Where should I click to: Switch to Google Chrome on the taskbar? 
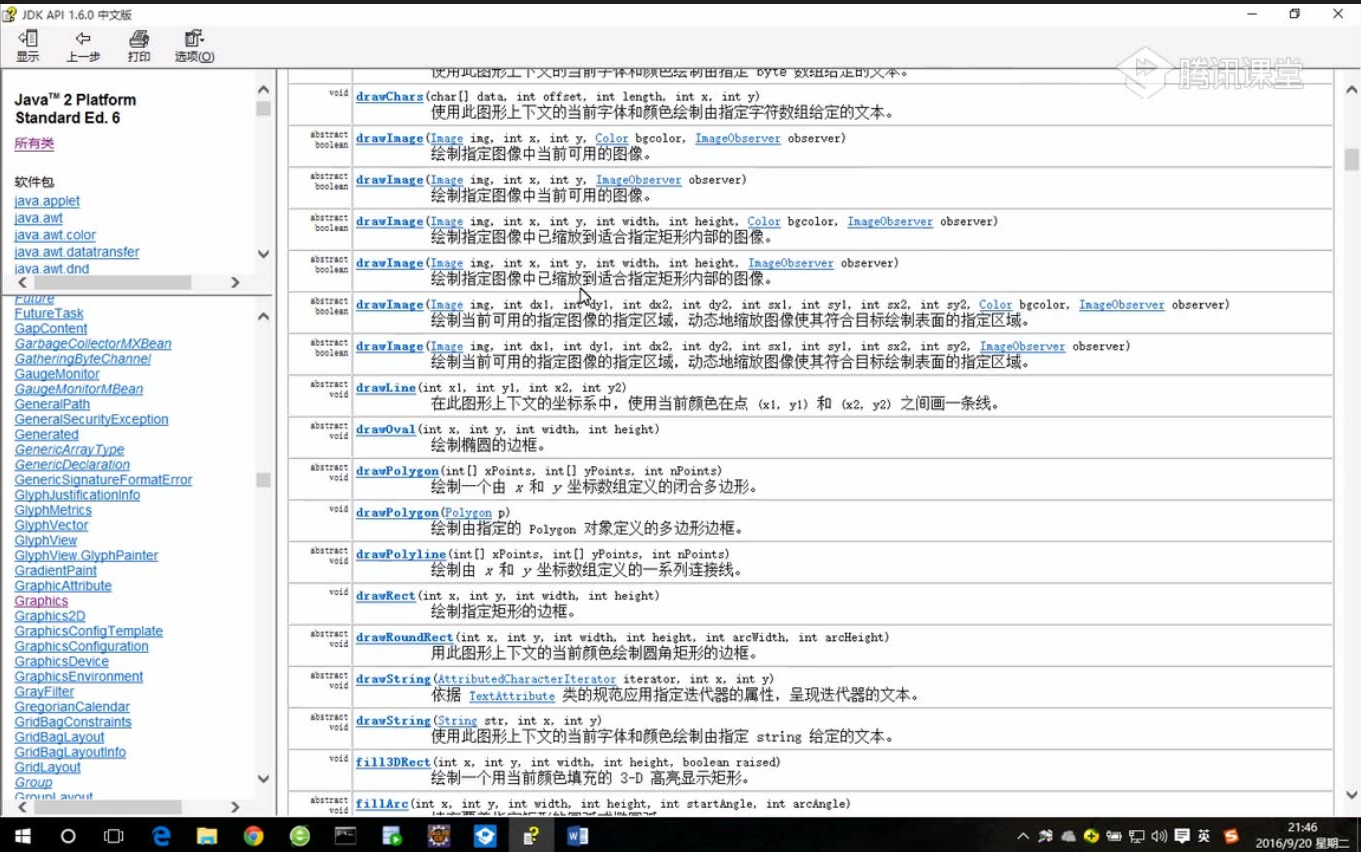click(253, 835)
